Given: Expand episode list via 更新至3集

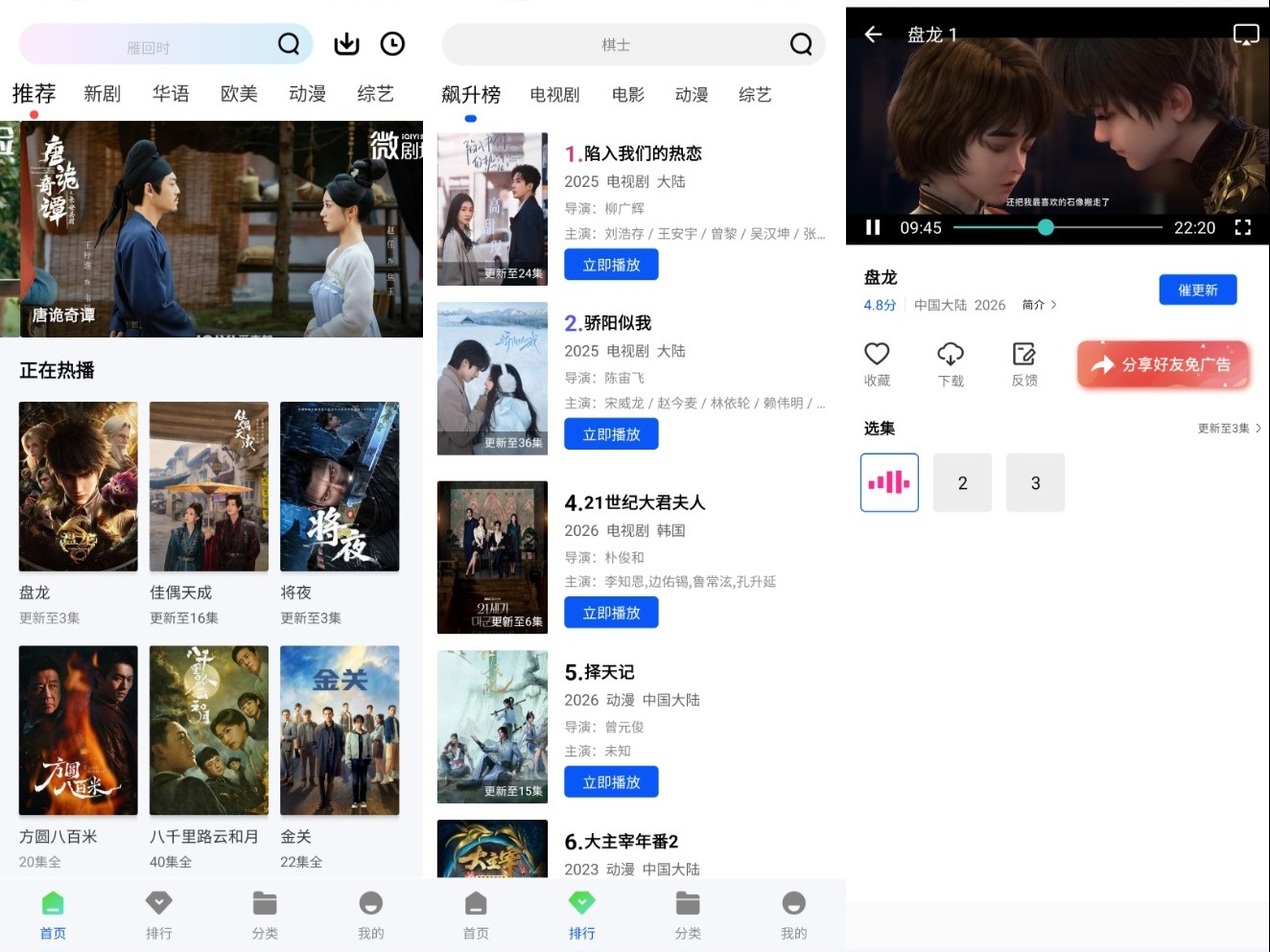Looking at the screenshot, I should pos(1229,429).
